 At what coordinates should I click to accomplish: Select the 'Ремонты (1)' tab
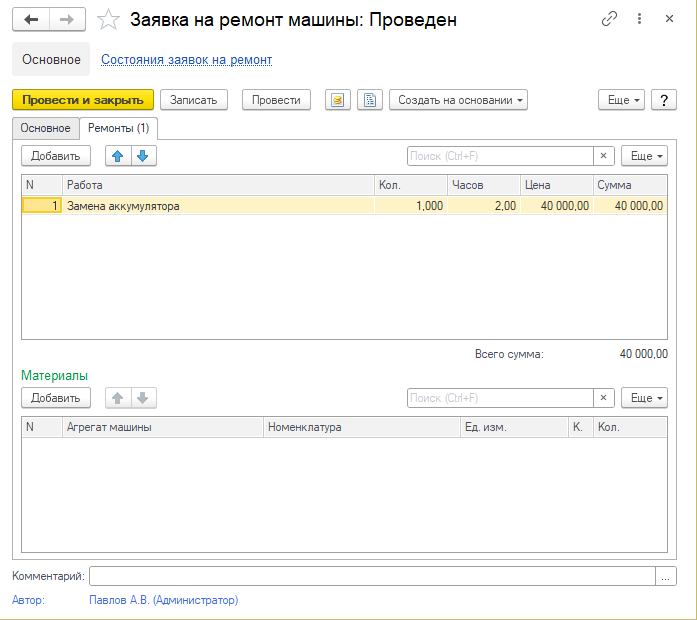(x=118, y=128)
